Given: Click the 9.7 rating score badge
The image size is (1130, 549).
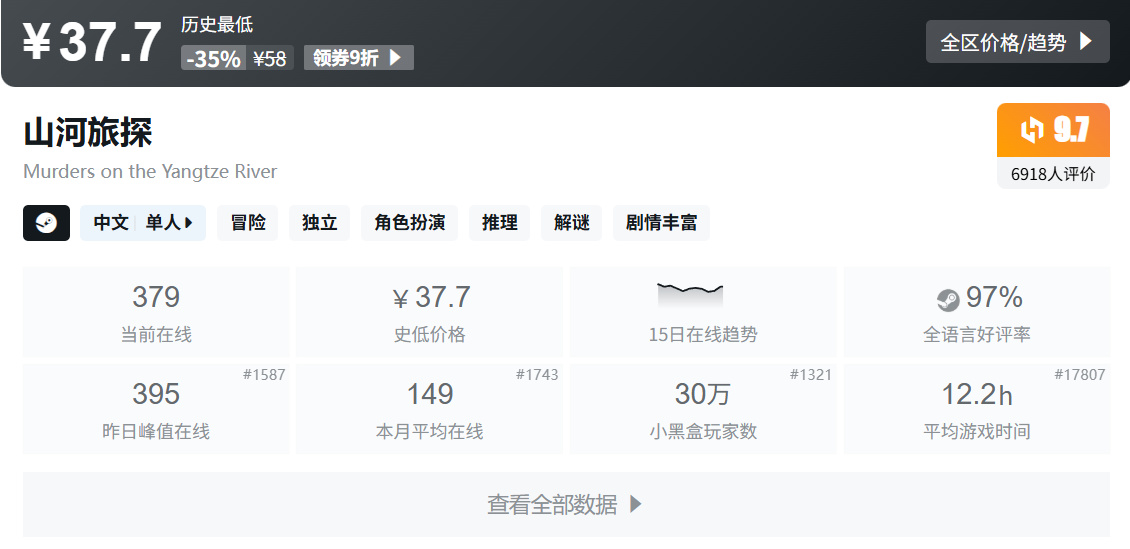Looking at the screenshot, I should 1053,130.
